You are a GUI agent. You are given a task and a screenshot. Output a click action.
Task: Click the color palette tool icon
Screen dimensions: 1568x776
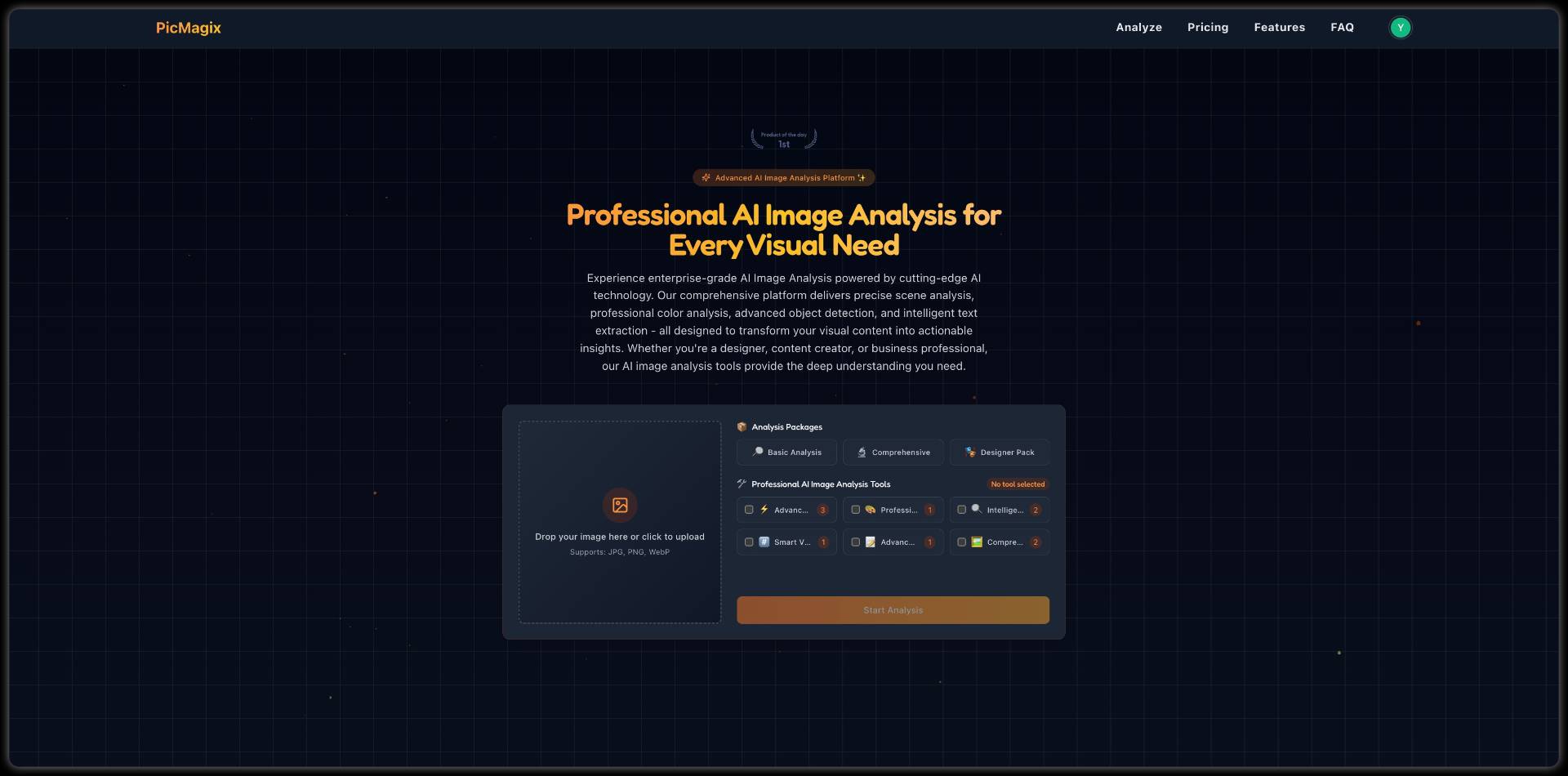click(x=871, y=510)
